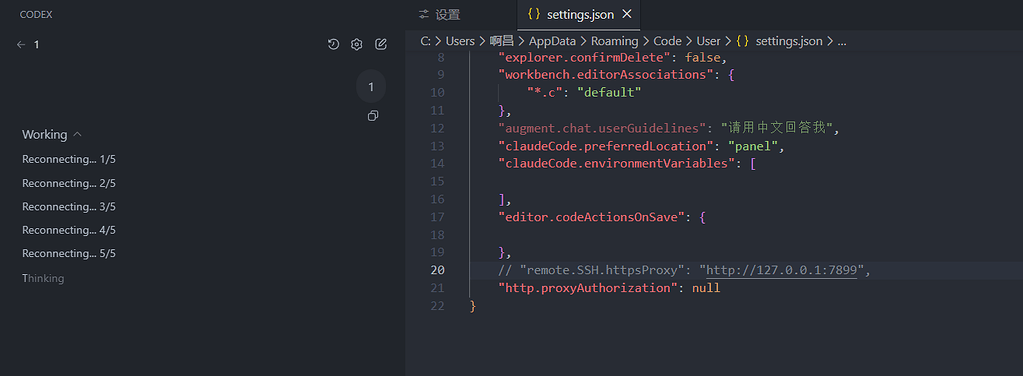1023x376 pixels.
Task: Click the CODEX panel title
Action: coord(36,14)
